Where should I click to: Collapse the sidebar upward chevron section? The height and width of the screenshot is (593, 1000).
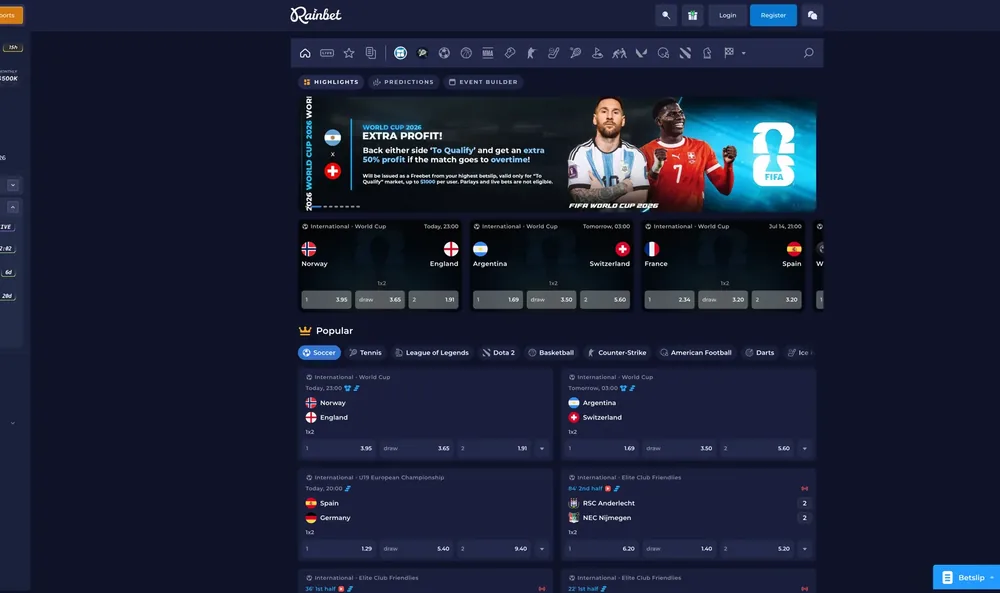coord(12,207)
